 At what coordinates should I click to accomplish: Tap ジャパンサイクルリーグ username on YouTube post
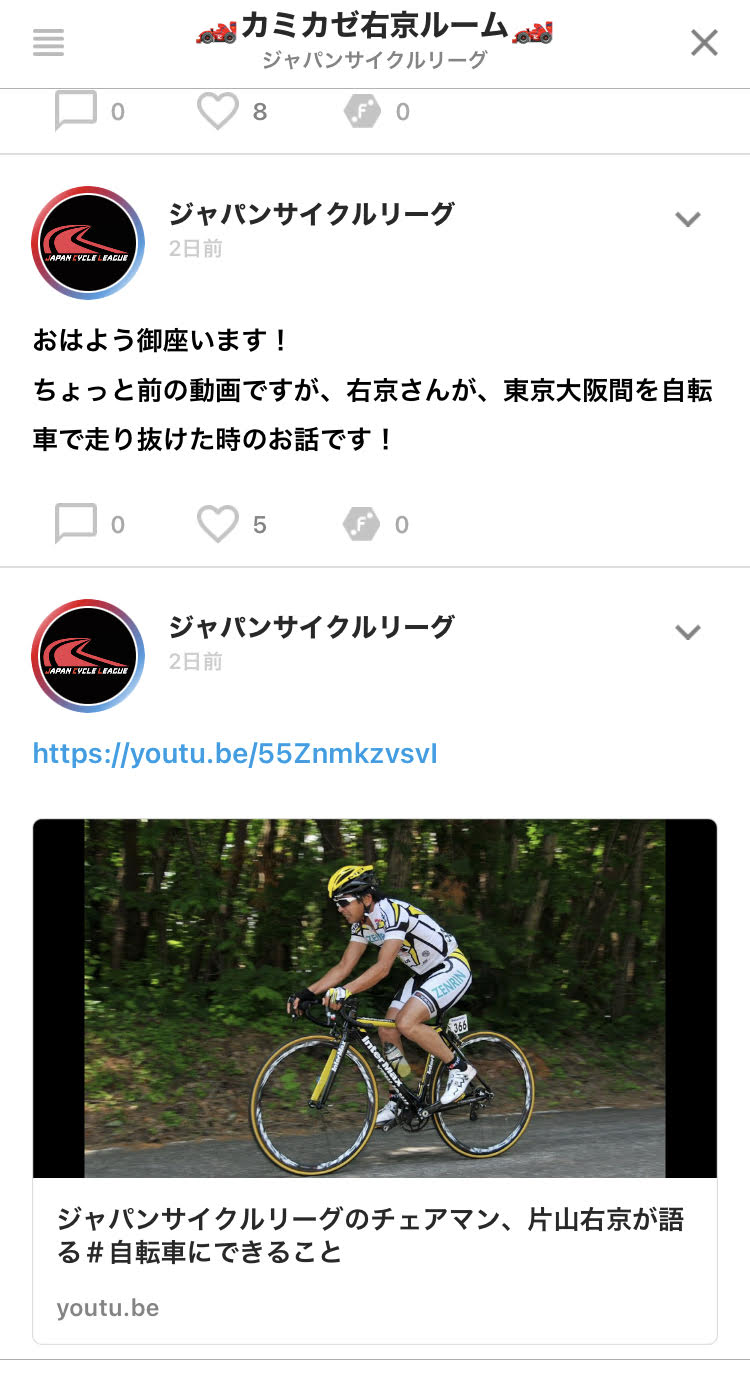click(311, 627)
